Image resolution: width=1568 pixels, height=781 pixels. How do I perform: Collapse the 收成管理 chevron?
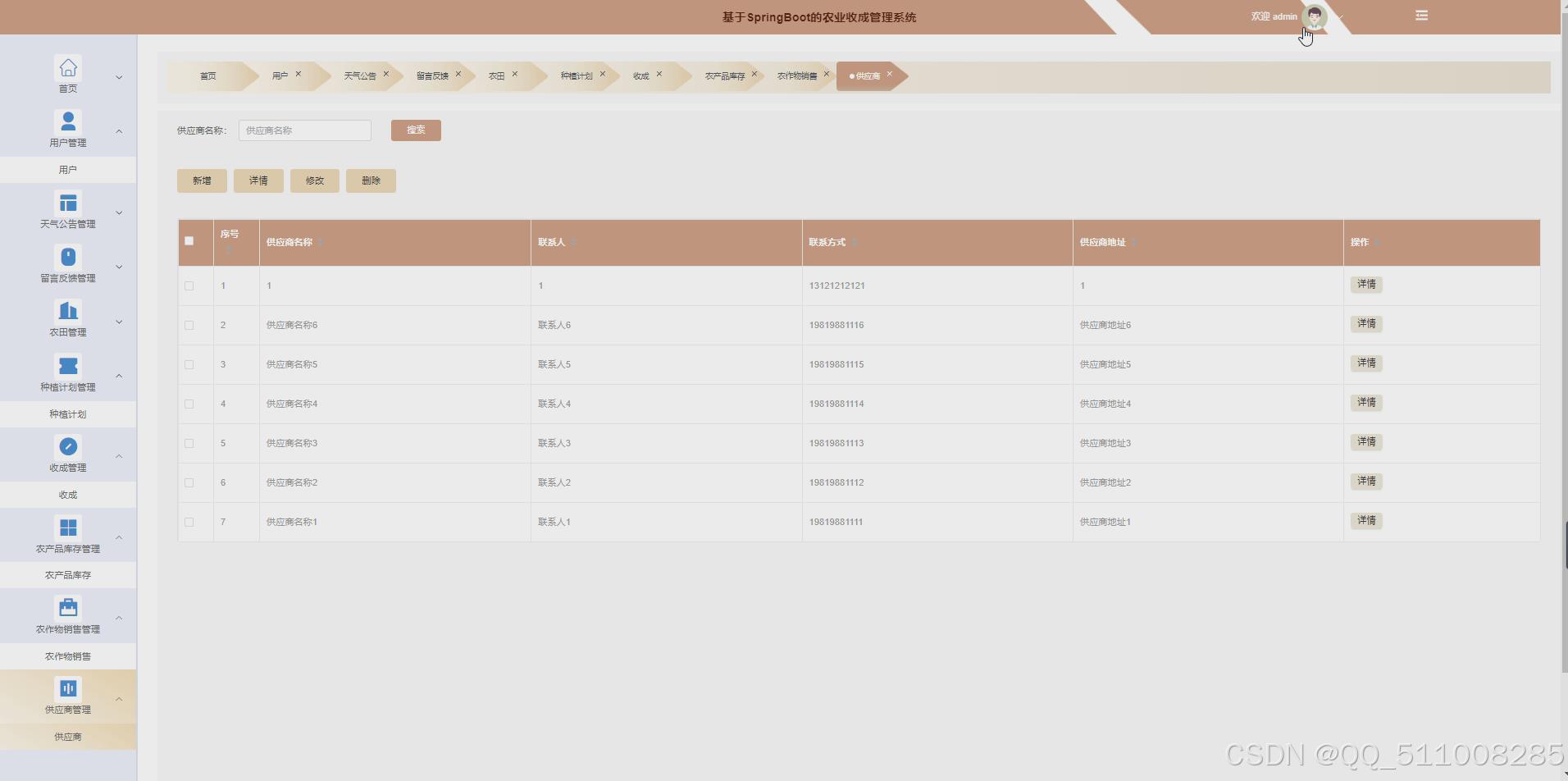click(x=119, y=456)
